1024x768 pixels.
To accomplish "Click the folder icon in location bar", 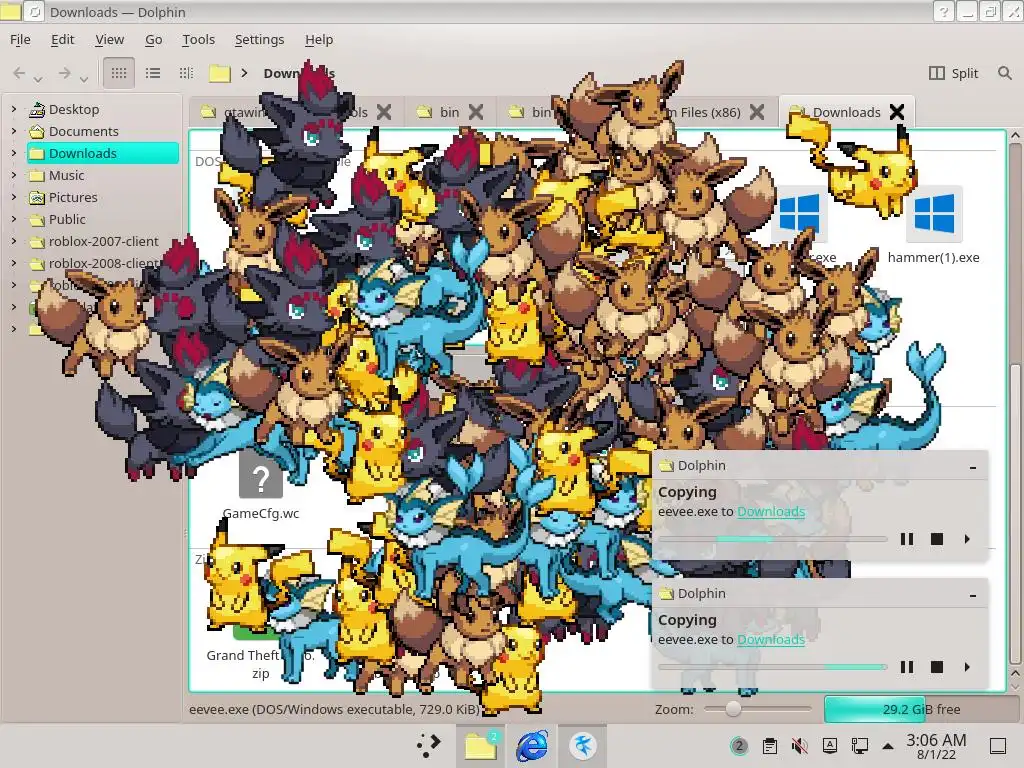I will (220, 72).
